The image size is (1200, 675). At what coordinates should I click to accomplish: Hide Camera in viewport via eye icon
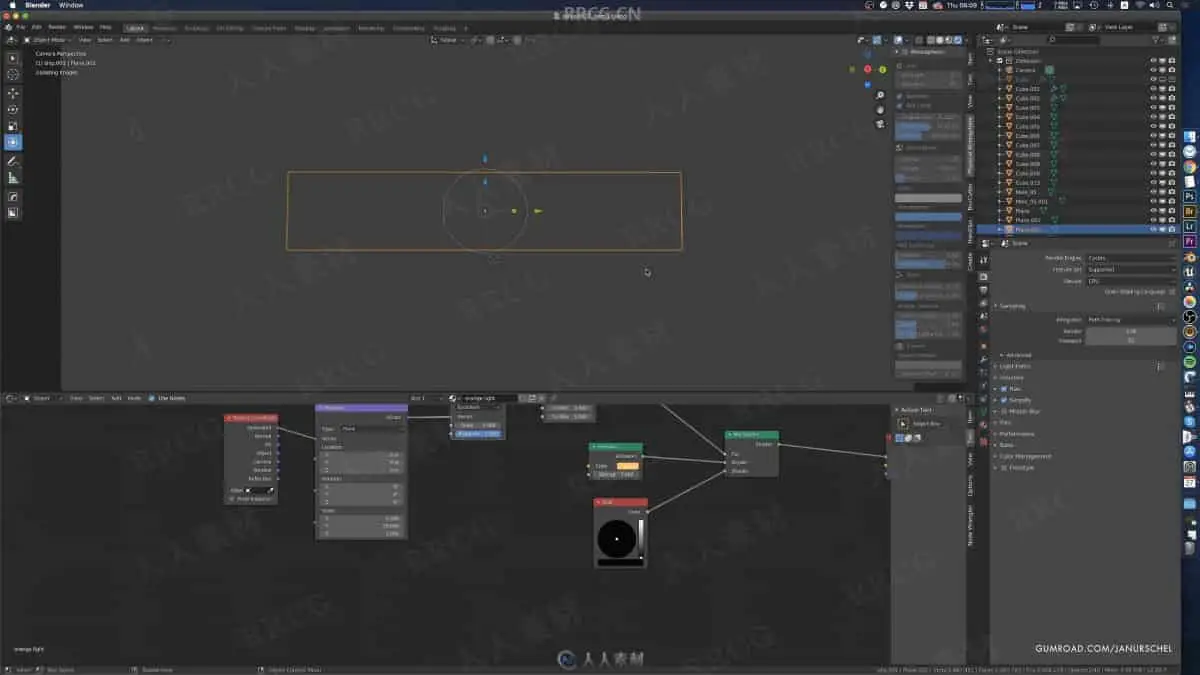click(x=1153, y=70)
